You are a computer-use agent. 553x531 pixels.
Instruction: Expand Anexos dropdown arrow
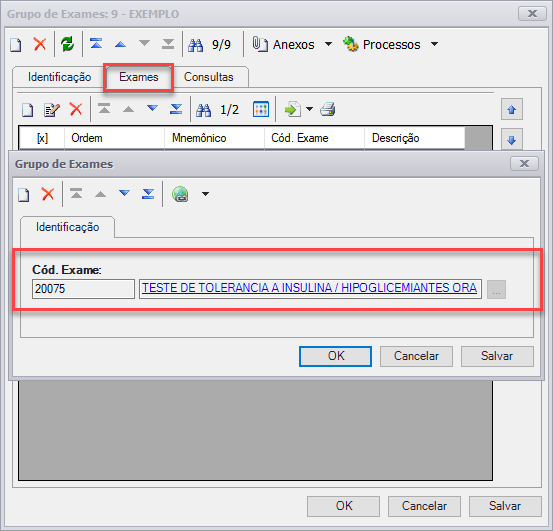(x=328, y=44)
